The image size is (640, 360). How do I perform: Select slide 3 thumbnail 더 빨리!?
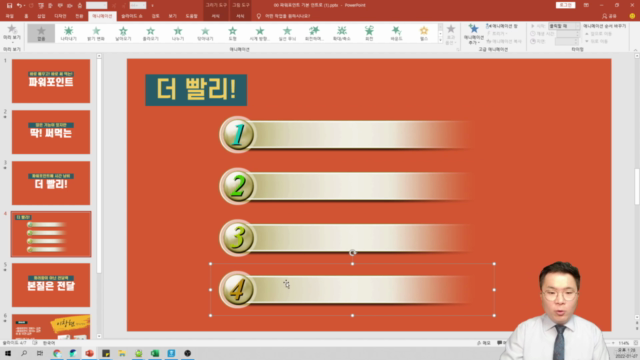tap(51, 183)
